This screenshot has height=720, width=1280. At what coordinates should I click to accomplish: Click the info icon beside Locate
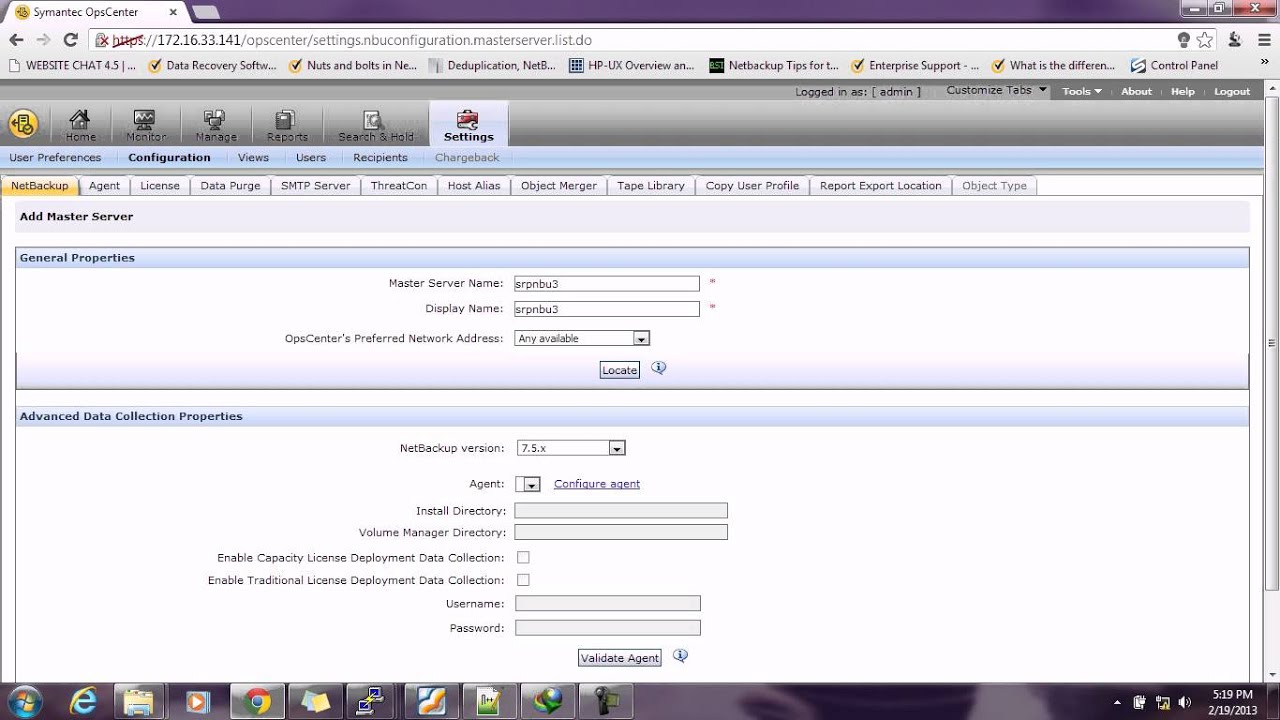[658, 368]
